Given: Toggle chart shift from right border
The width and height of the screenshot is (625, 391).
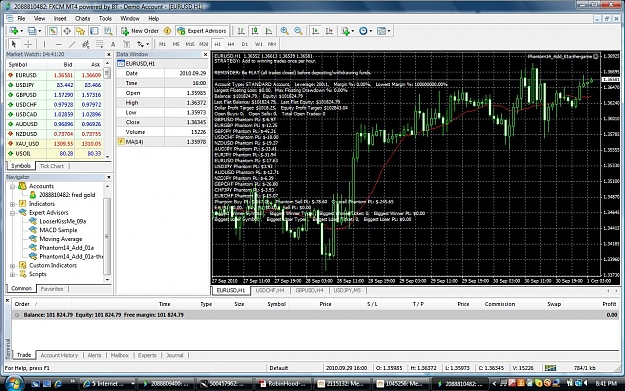Looking at the screenshot, I should tap(329, 31).
